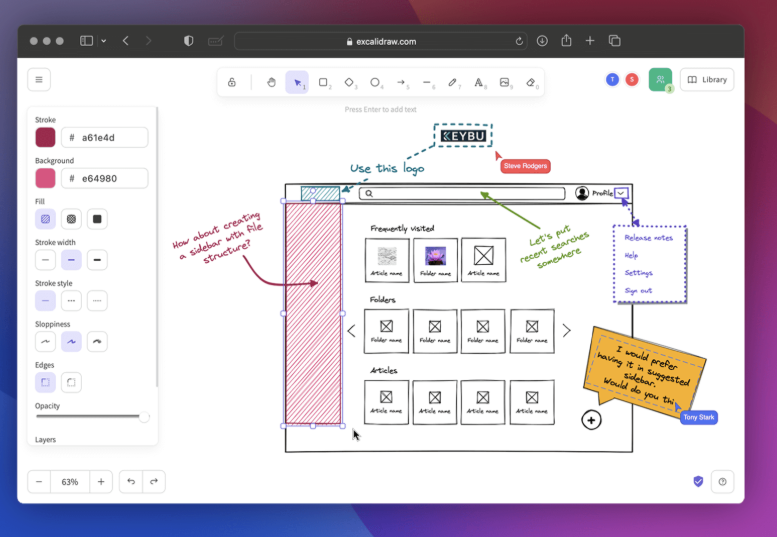Click collaborator avatar T
The image size is (777, 537).
click(612, 79)
